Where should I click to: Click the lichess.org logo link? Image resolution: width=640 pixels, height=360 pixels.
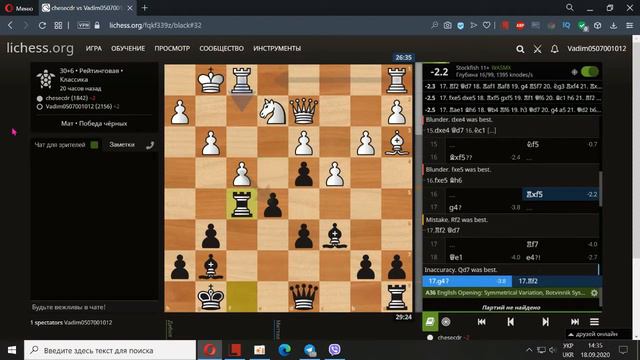pos(40,48)
